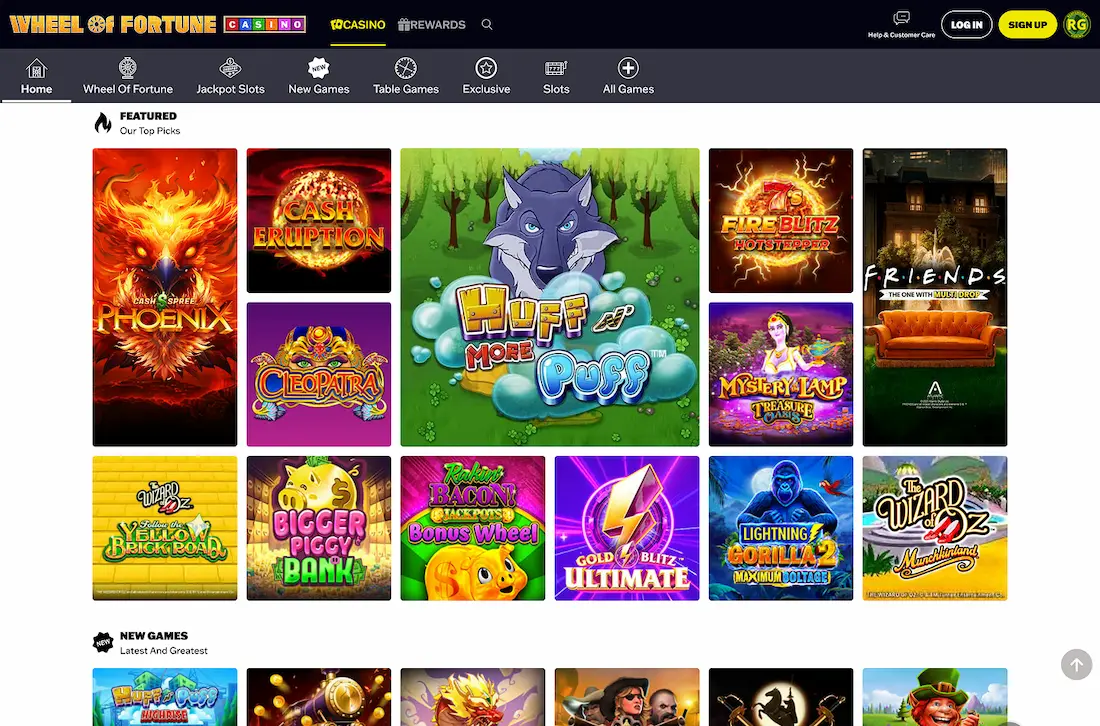Open the New Games category
The width and height of the screenshot is (1100, 726).
coord(318,68)
